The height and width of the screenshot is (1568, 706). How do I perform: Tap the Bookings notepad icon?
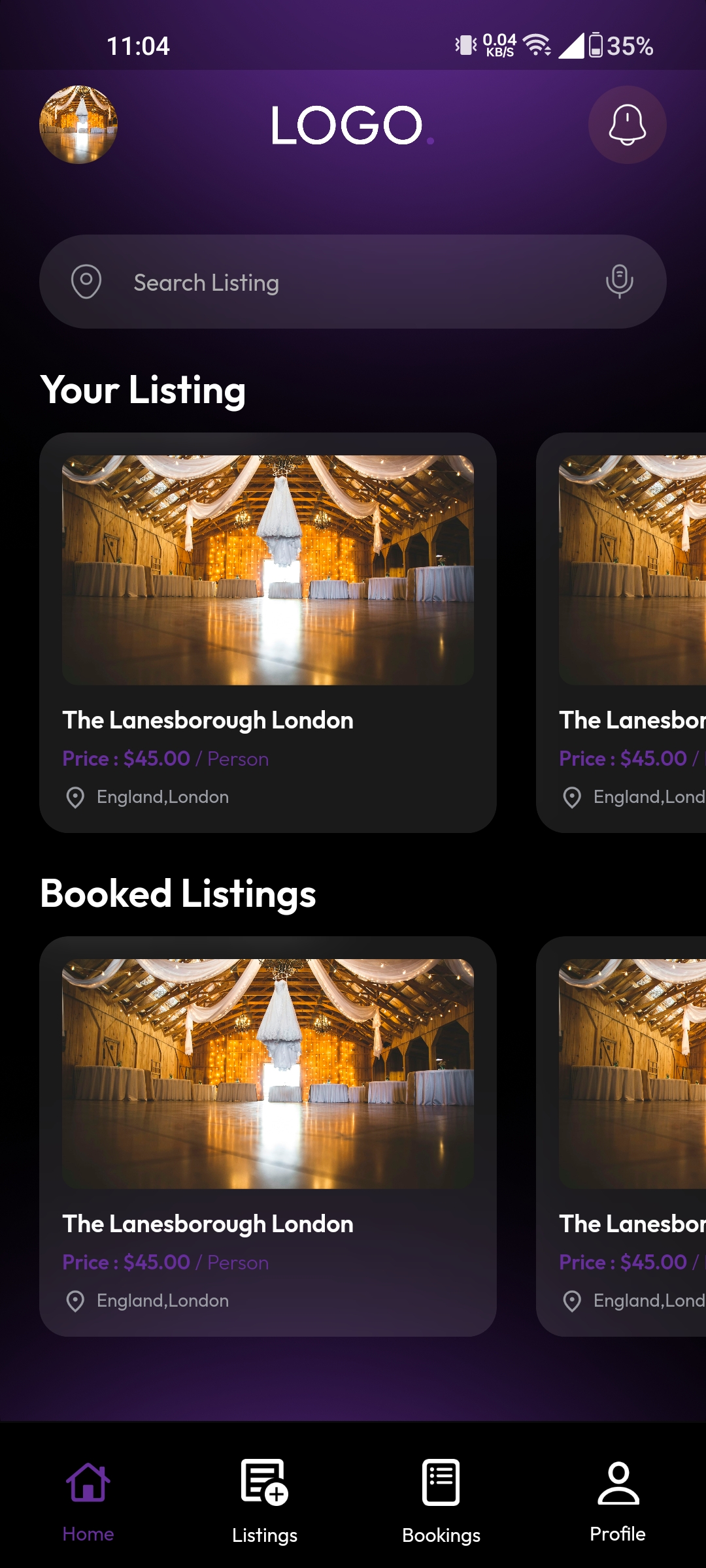(441, 1482)
